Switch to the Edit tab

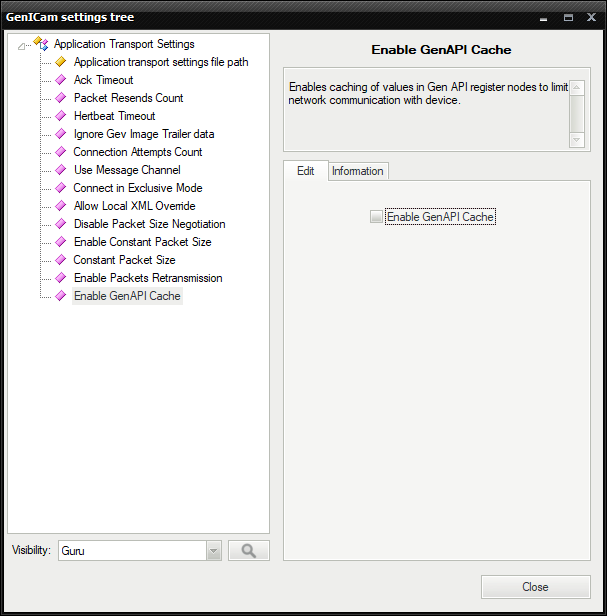(306, 171)
